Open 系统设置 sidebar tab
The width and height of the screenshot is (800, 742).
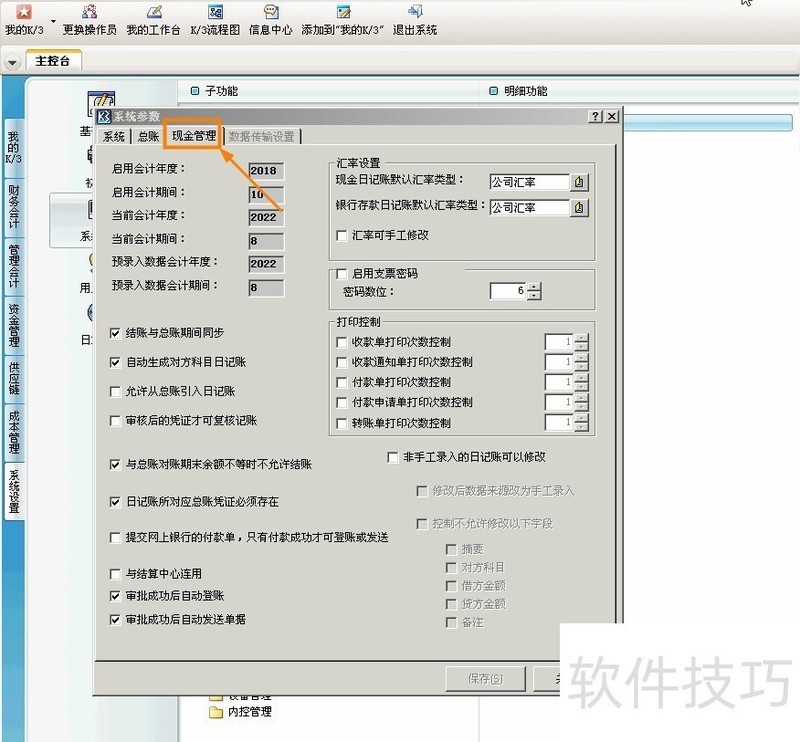(x=14, y=490)
